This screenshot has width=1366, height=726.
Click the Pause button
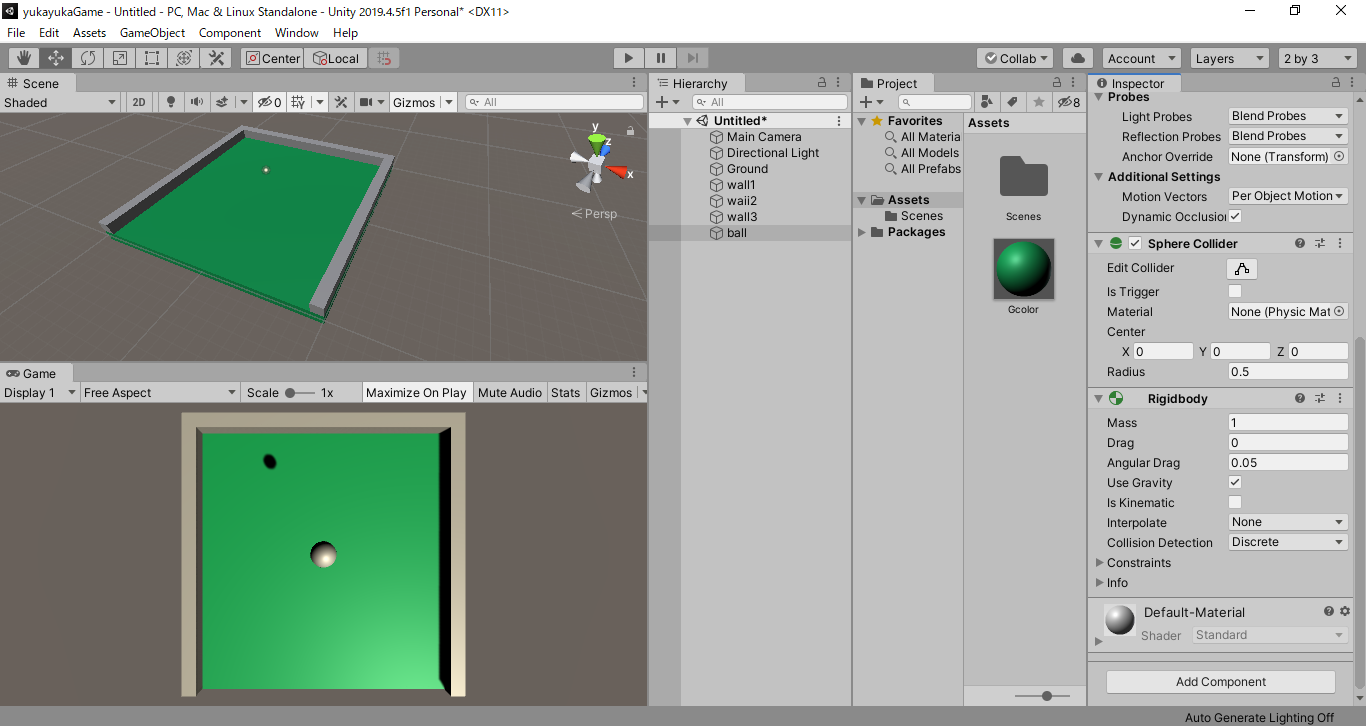[661, 58]
